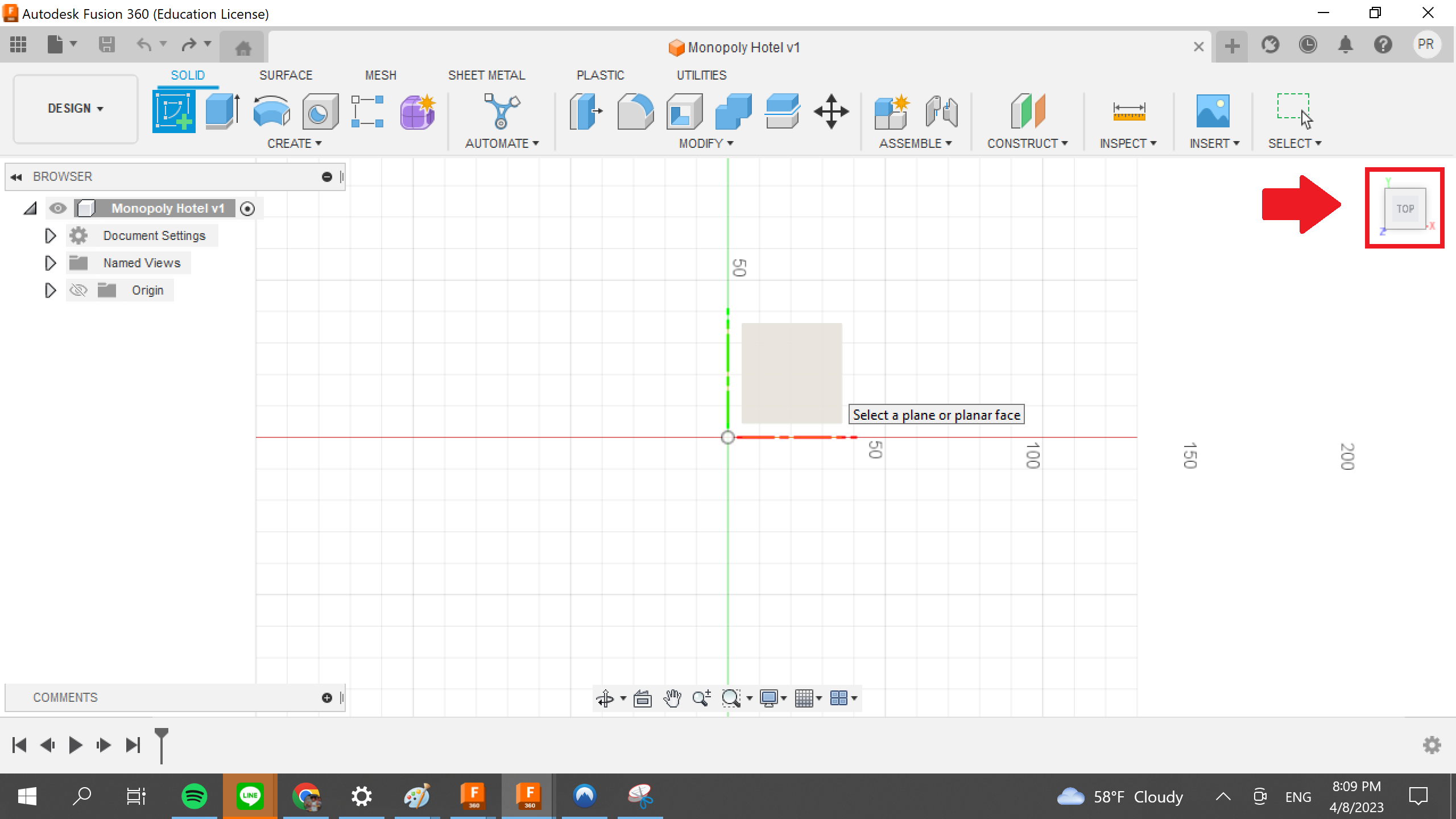Open the Fillet tool
The image size is (1456, 819).
tap(636, 111)
